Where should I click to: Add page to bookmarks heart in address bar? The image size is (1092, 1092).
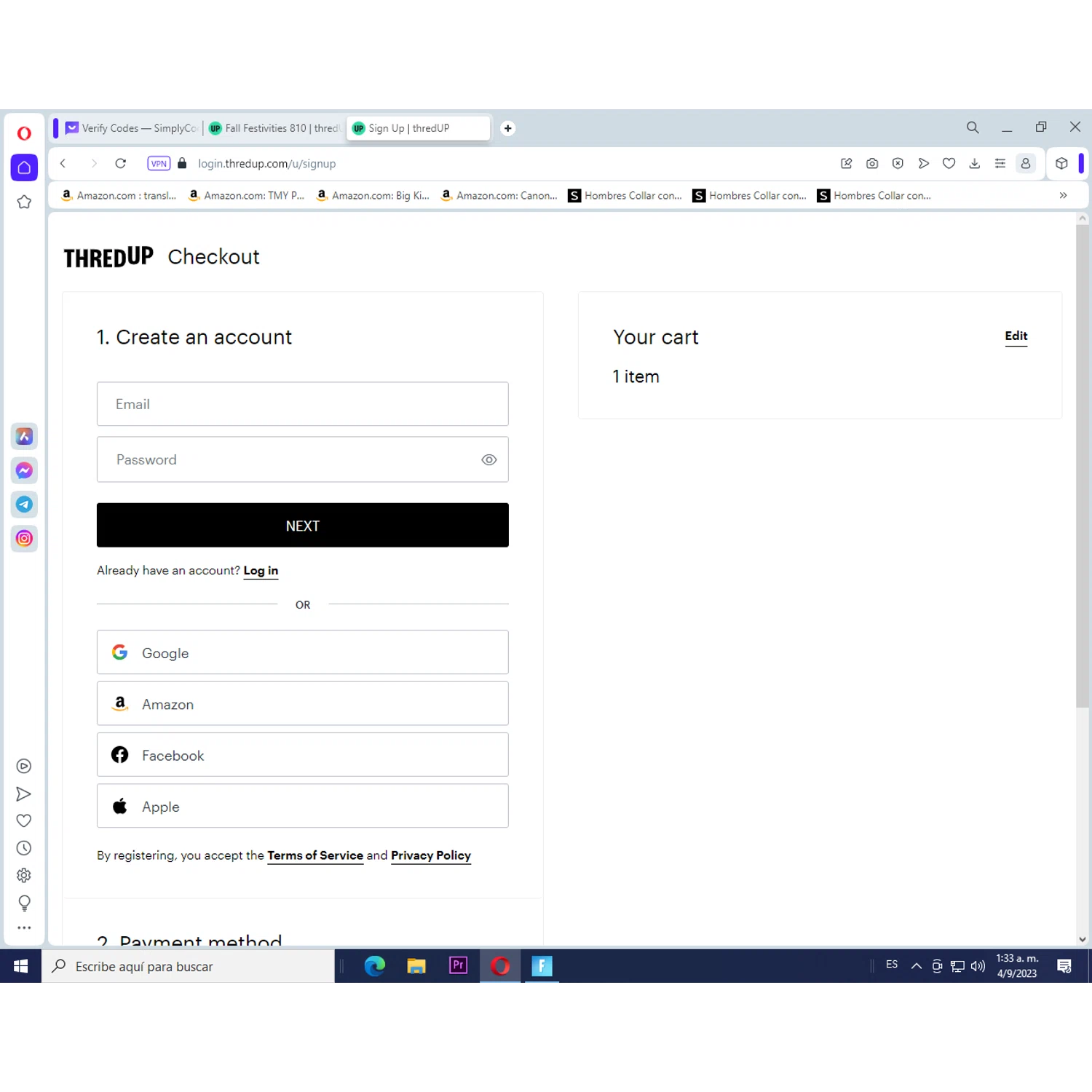[949, 164]
